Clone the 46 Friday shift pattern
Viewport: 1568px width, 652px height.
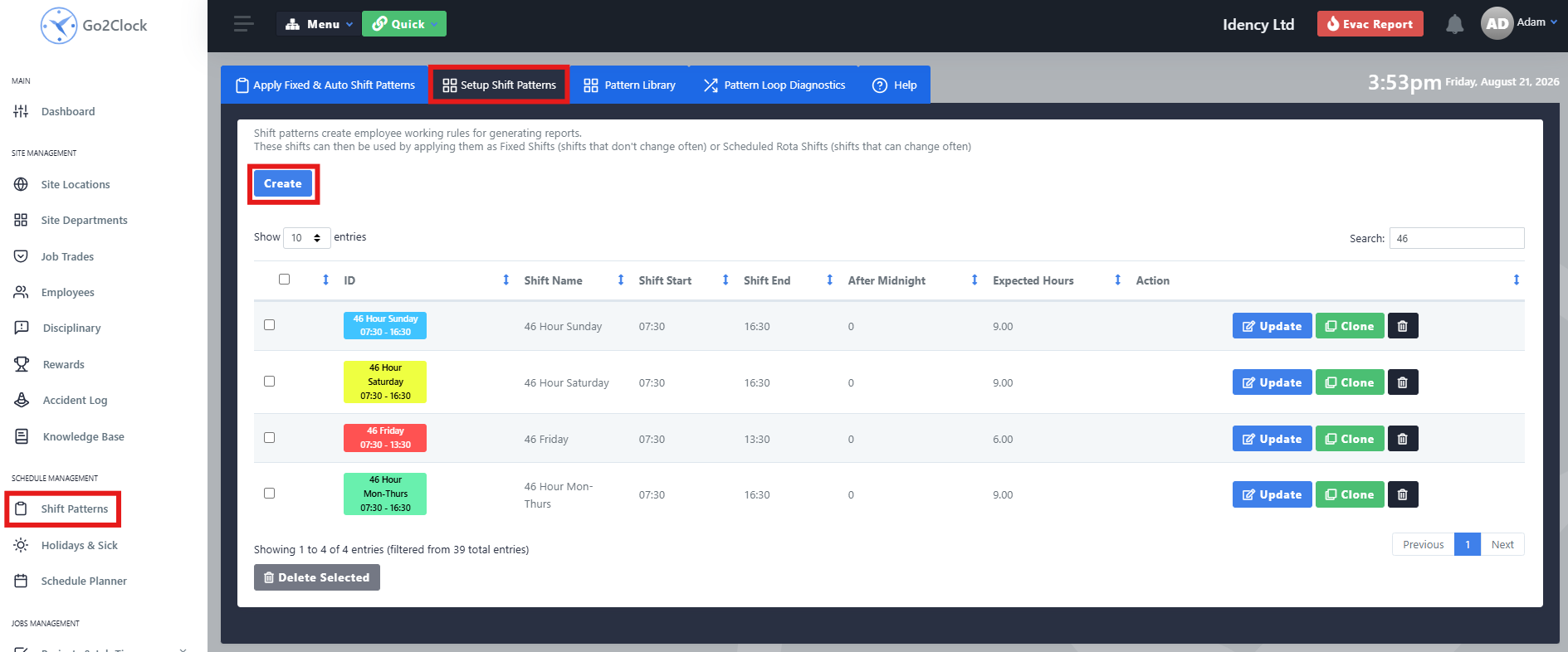coord(1350,439)
